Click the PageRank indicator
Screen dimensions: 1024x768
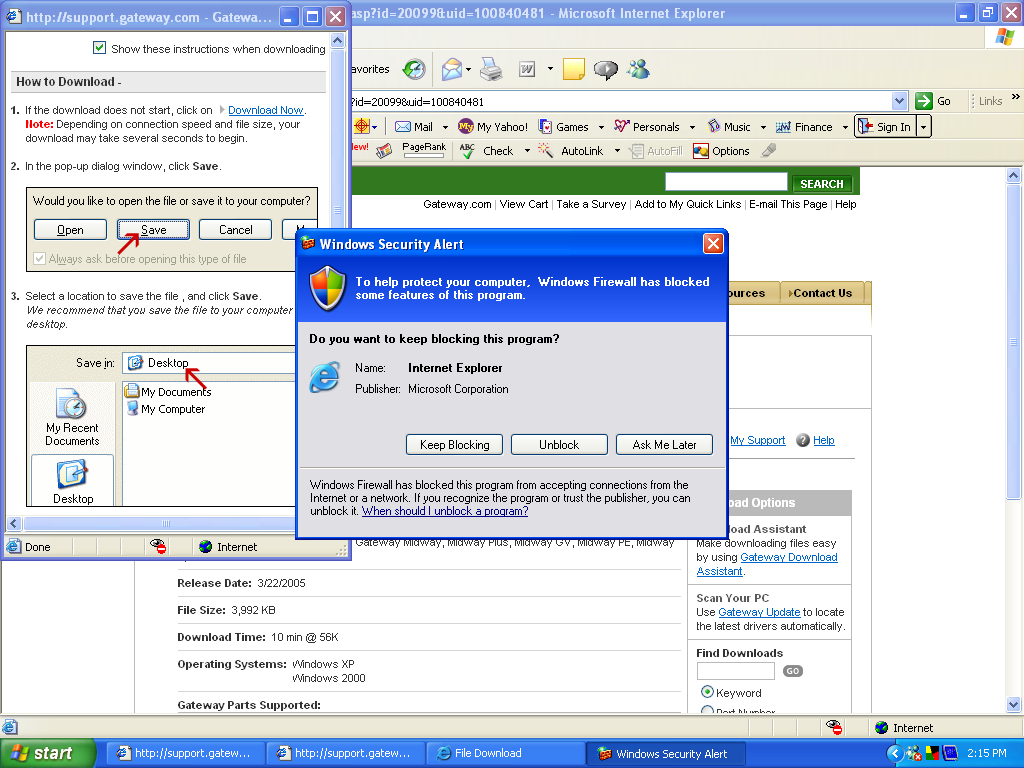(424, 150)
